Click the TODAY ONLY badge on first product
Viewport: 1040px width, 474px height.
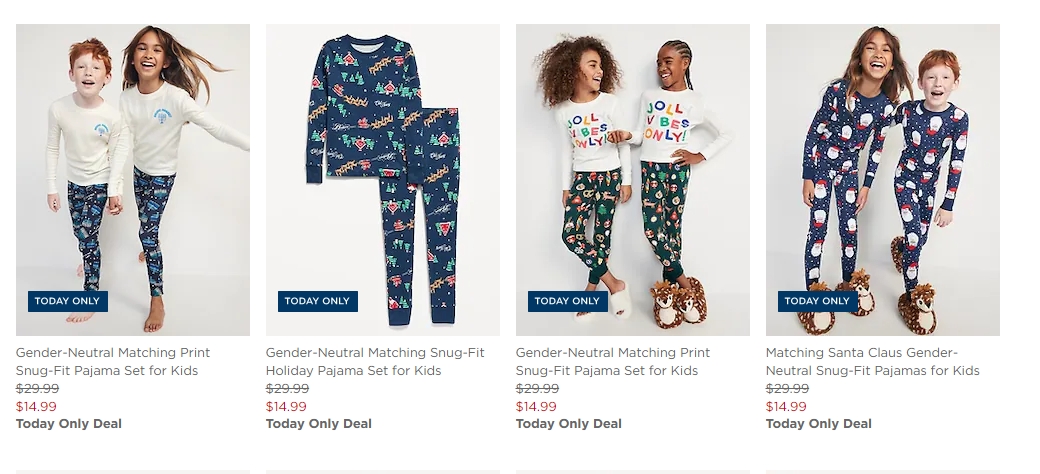coord(68,301)
